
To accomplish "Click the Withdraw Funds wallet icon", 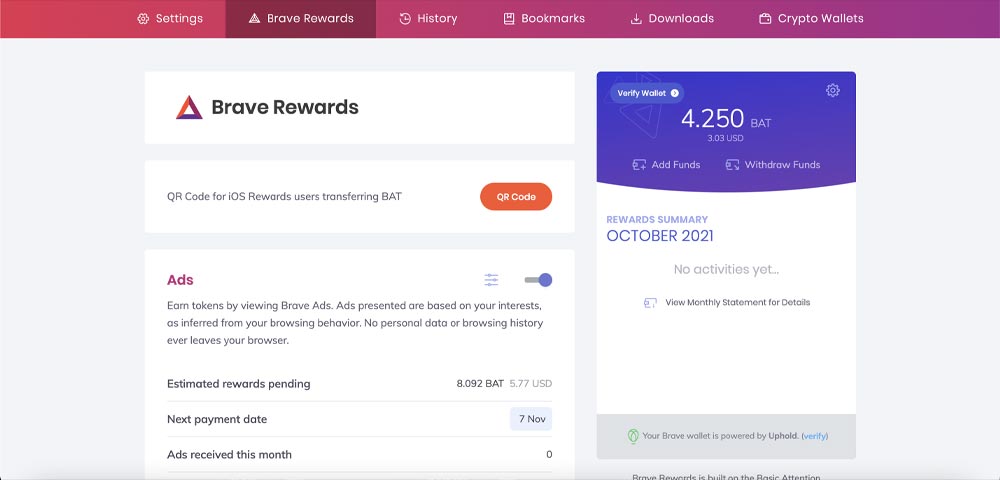I will tap(732, 164).
